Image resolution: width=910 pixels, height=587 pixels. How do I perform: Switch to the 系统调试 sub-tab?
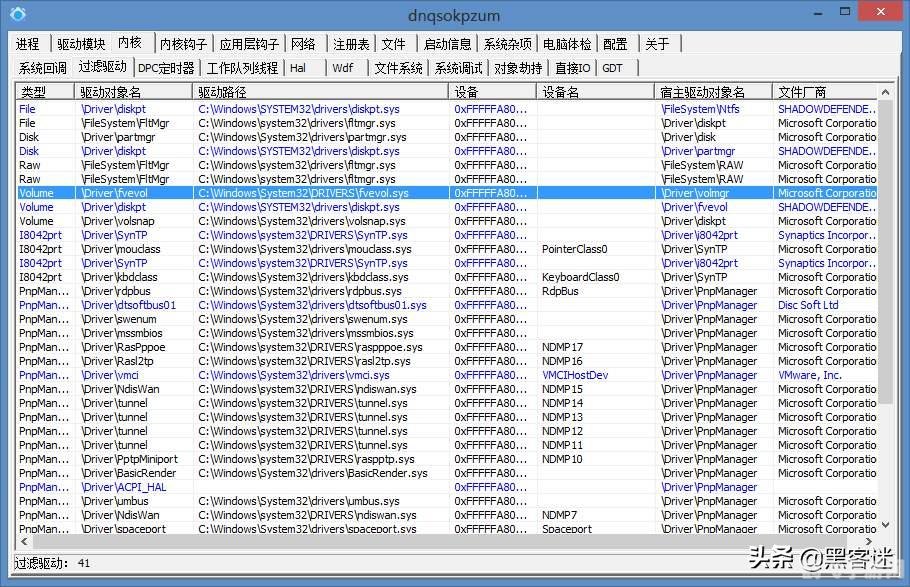tap(458, 68)
